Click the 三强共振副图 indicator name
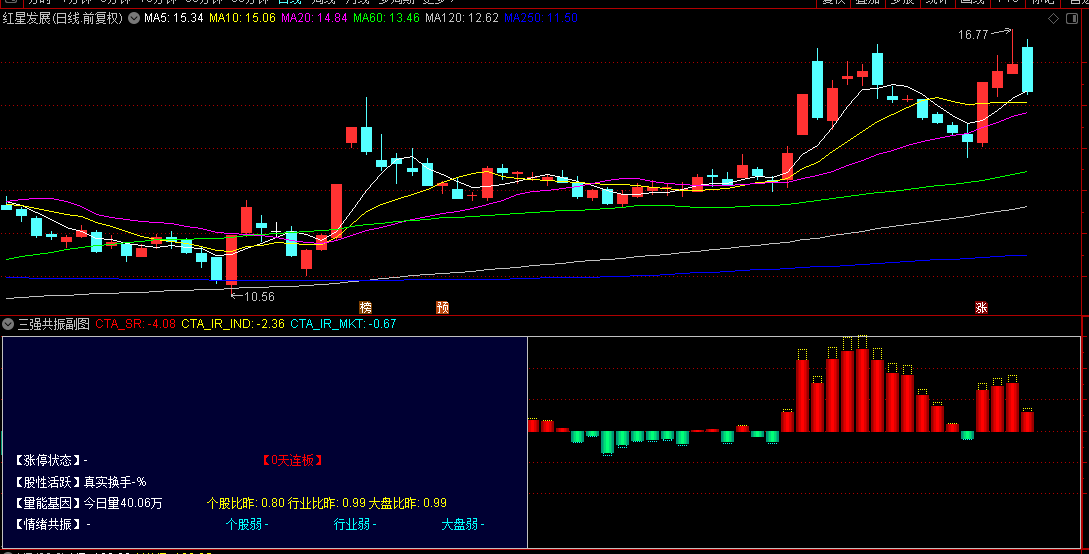1089x554 pixels. pyautogui.click(x=53, y=324)
